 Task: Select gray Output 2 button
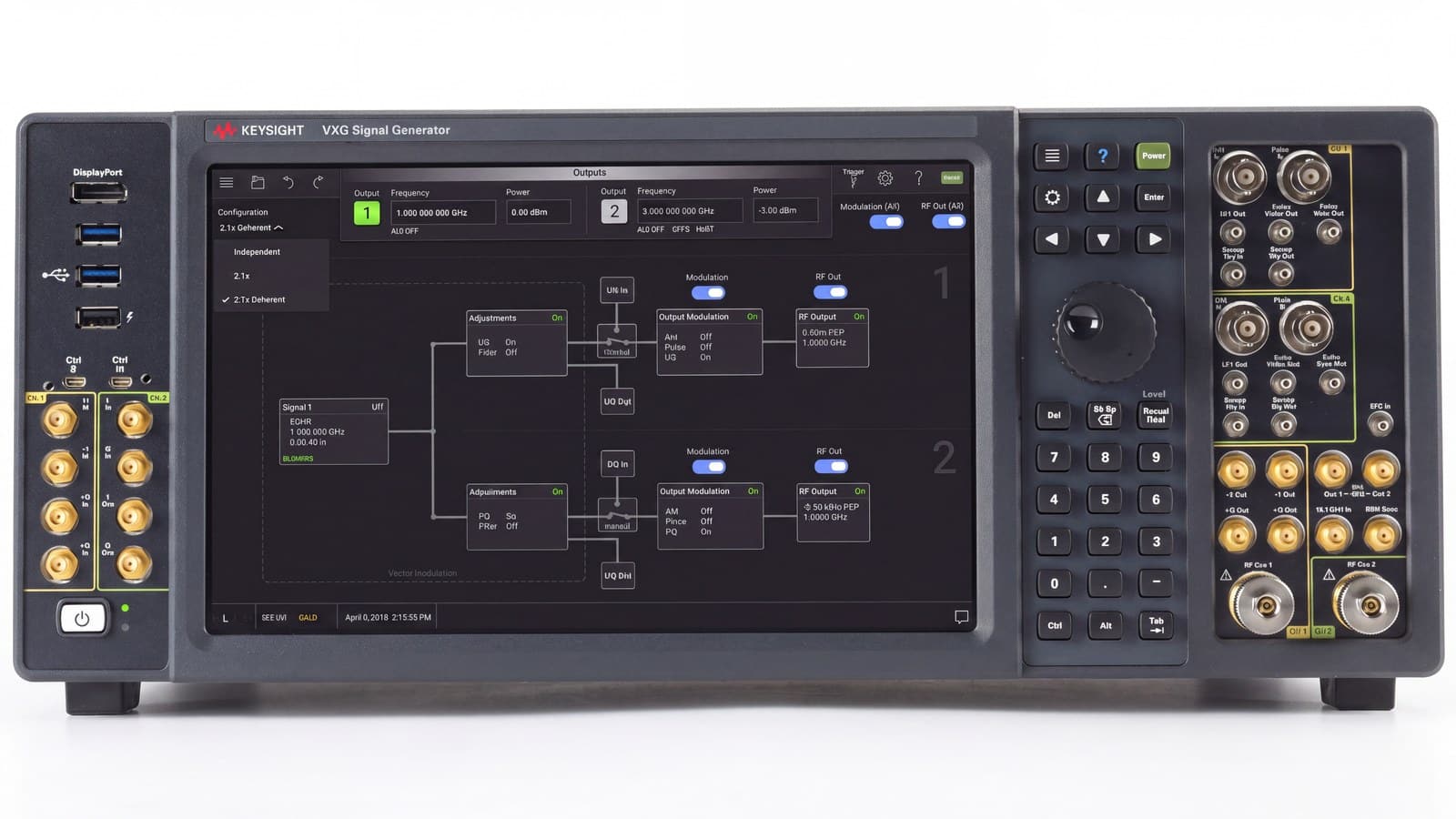pyautogui.click(x=614, y=211)
